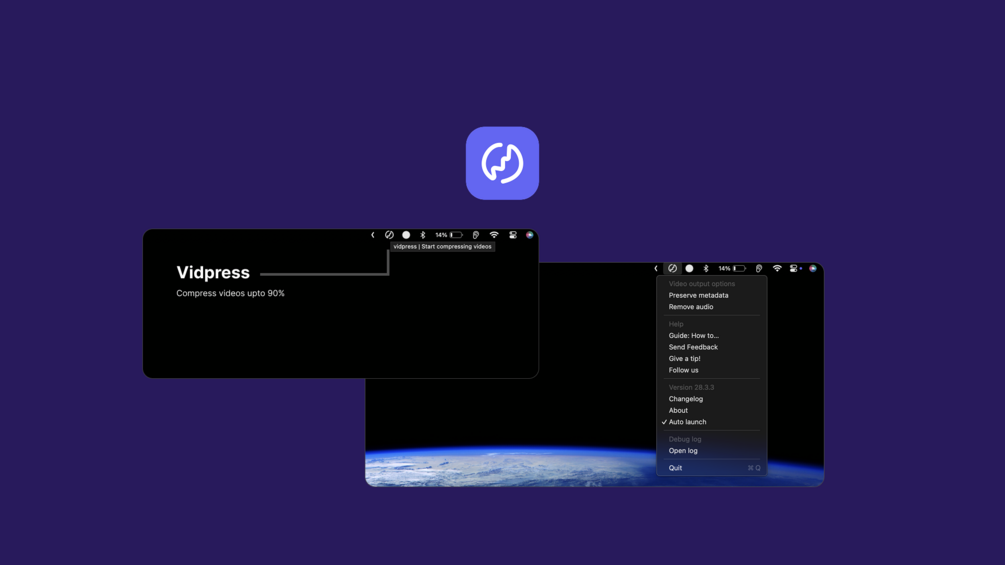Toggle the Auto launch checkmark item
Image resolution: width=1005 pixels, height=565 pixels.
point(711,422)
